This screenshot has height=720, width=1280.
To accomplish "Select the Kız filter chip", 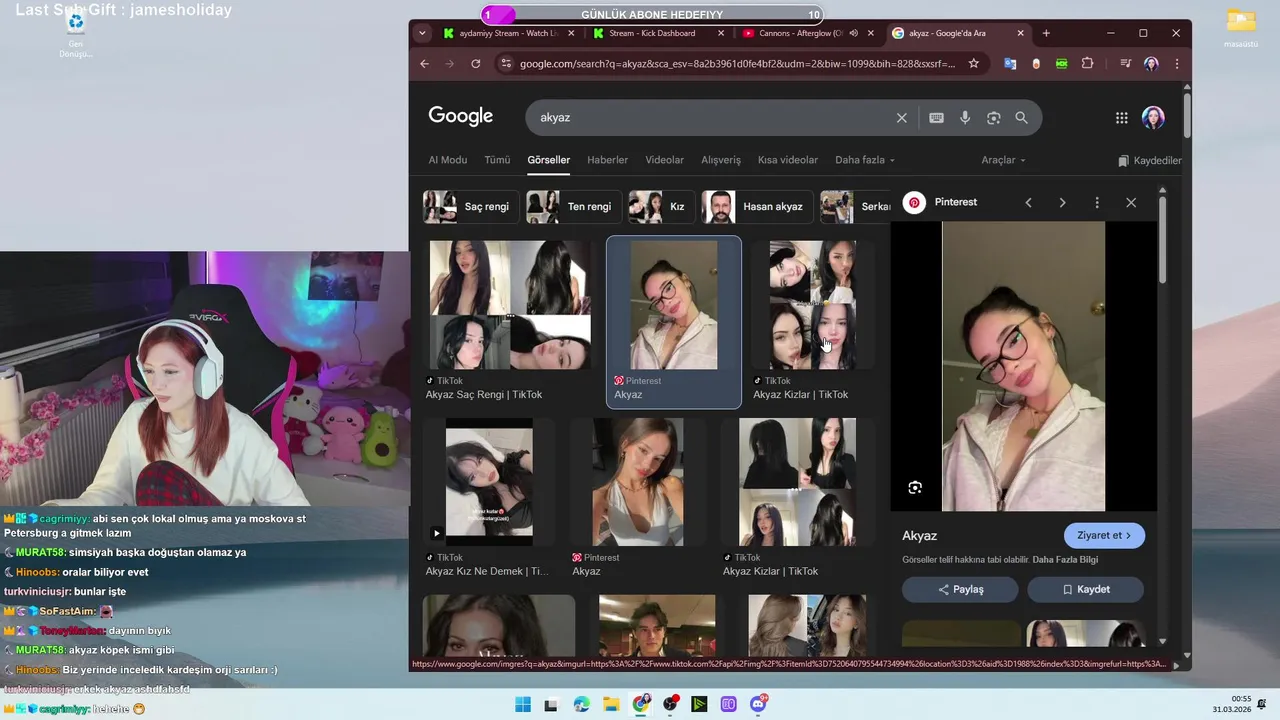I will [x=661, y=207].
